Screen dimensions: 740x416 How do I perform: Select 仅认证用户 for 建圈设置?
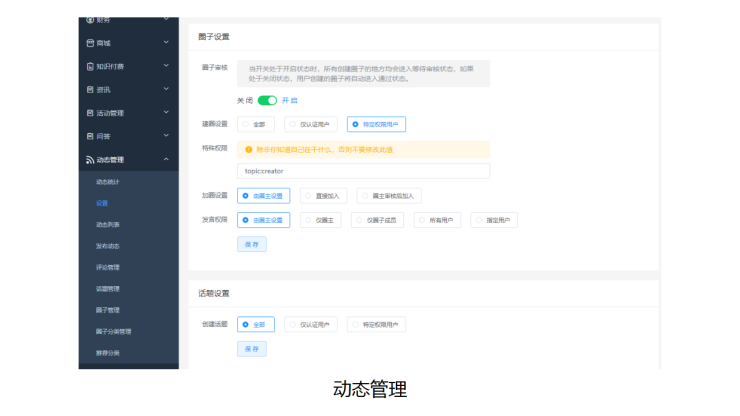(x=311, y=124)
